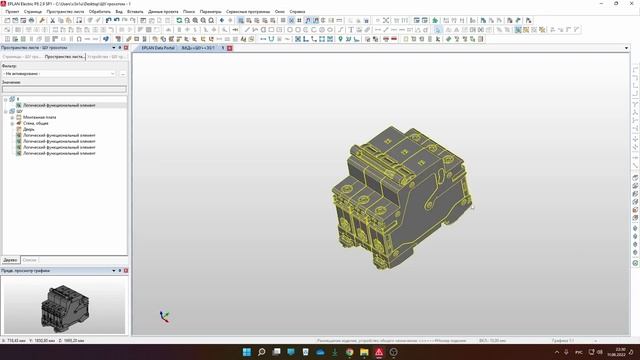Select the last Логический функциональный элемент row
Viewport: 640px width, 360px height.
tap(59, 153)
